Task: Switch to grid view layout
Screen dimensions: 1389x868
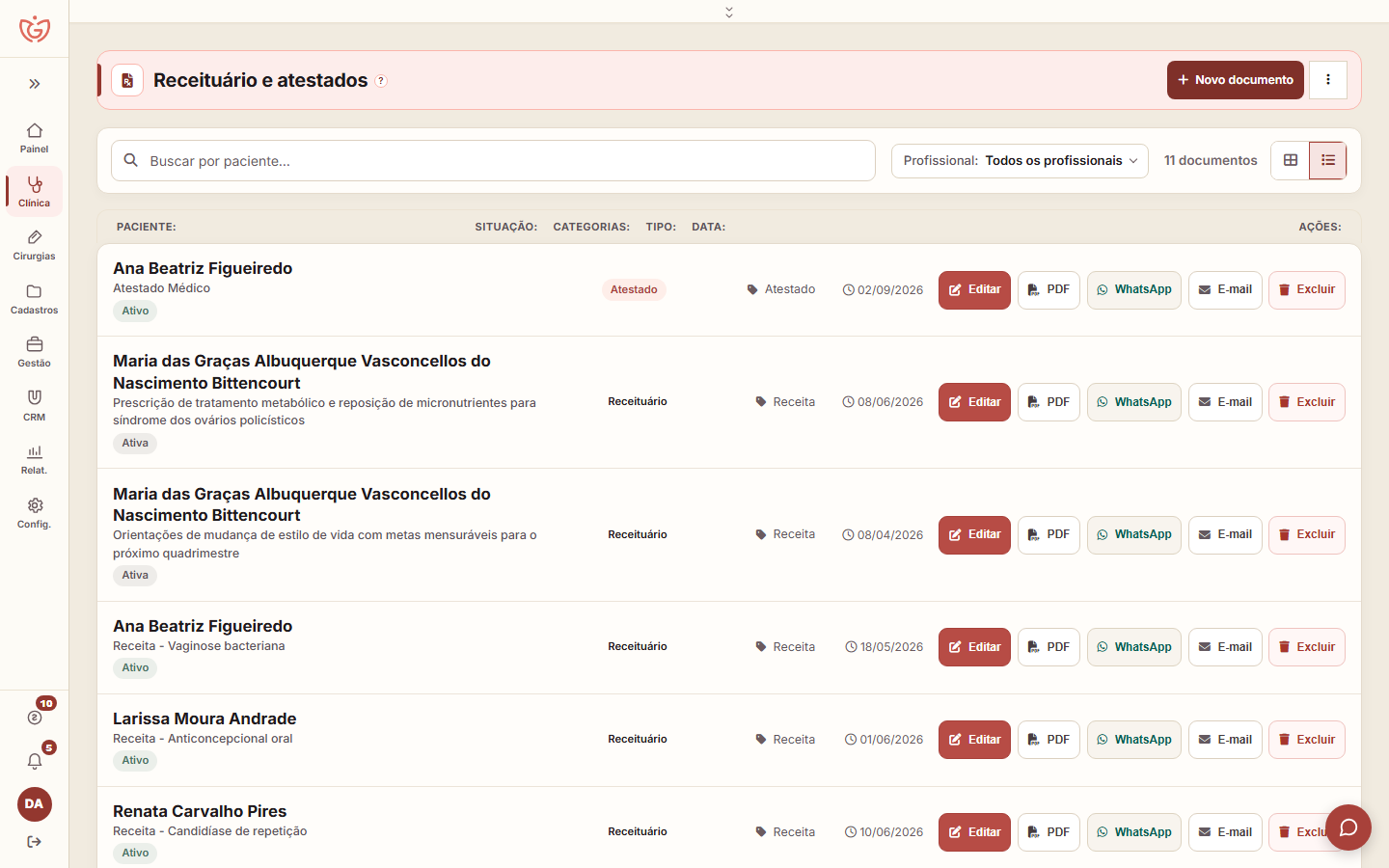Action: tap(1291, 160)
